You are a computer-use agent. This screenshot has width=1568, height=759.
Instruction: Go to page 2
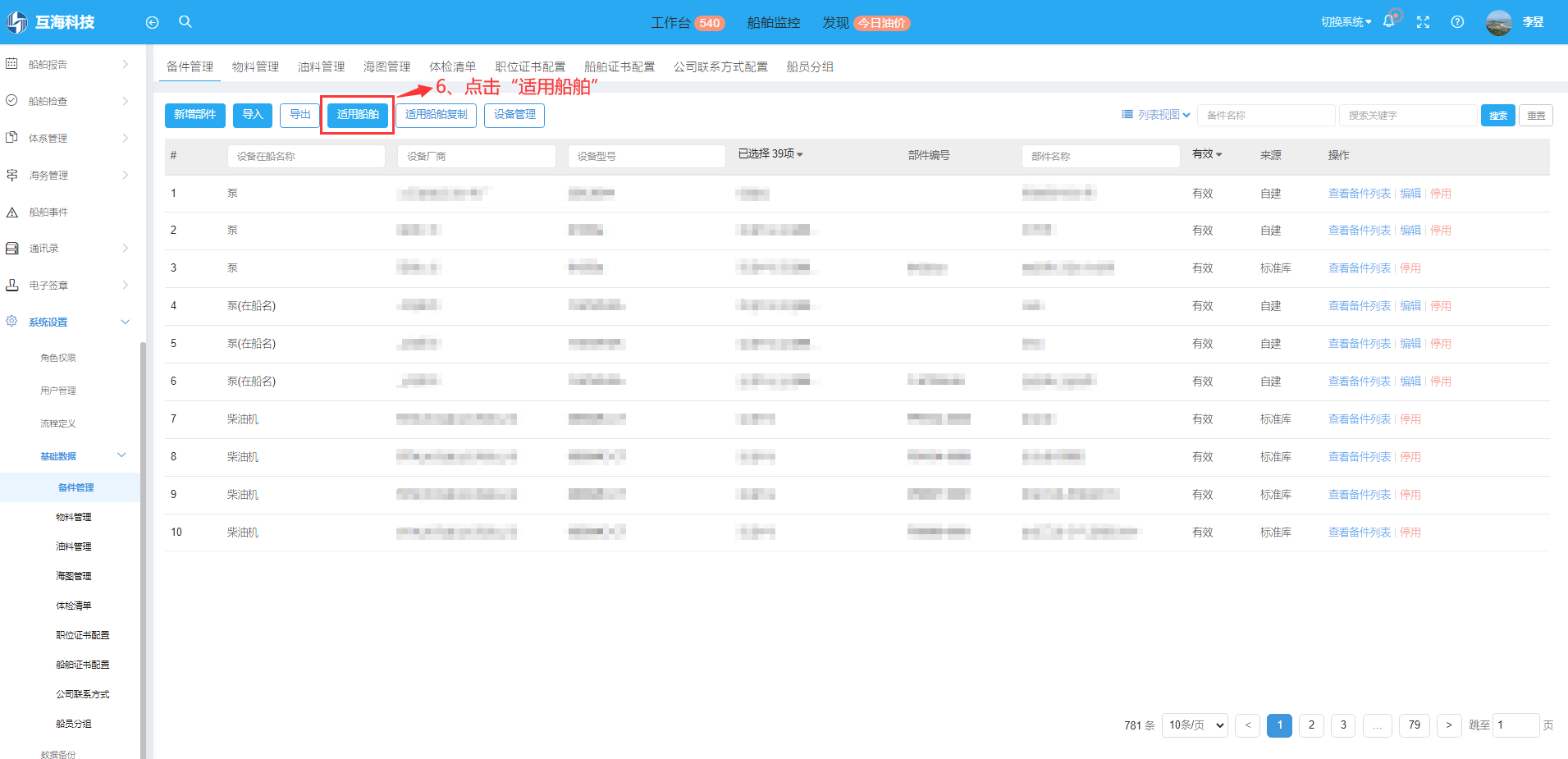(1311, 725)
